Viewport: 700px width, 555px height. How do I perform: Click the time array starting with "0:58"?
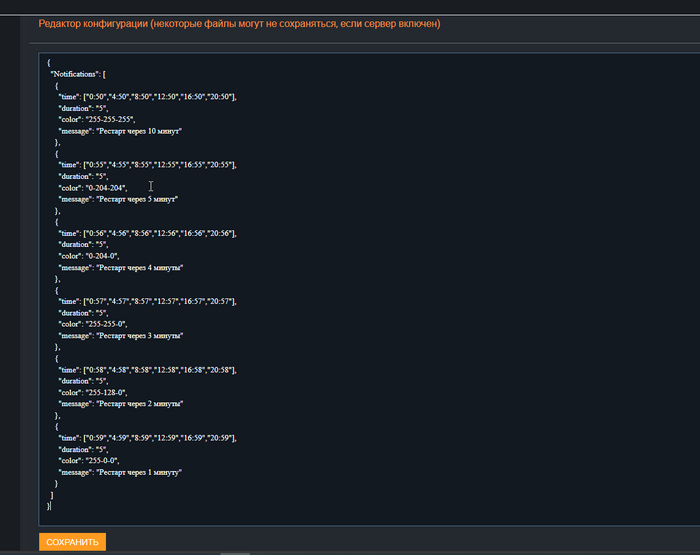click(x=158, y=369)
